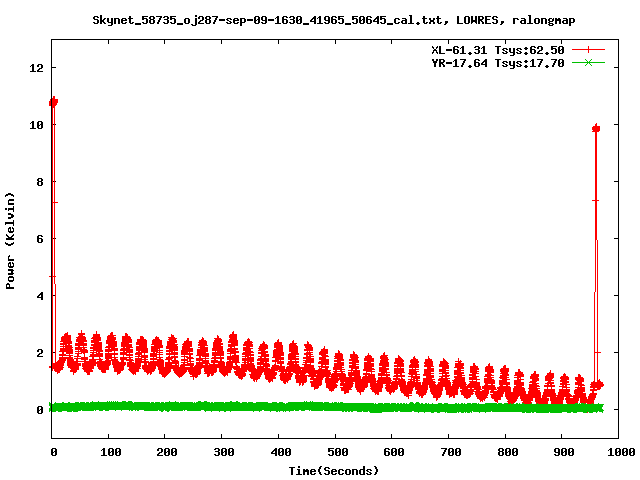Click the red calibration spike peak near time 0
This screenshot has height=480, width=640.
click(x=53, y=102)
